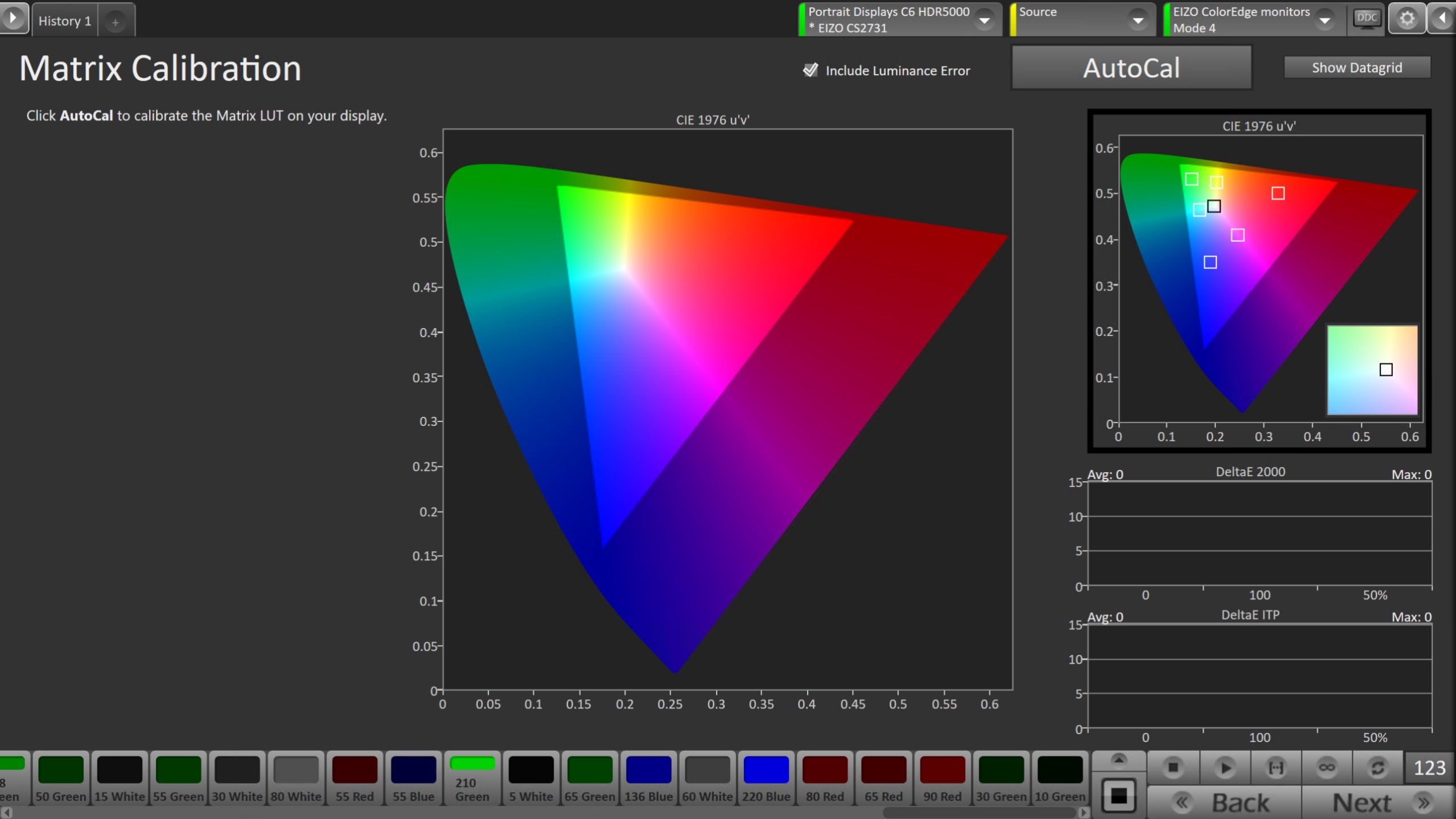Click the stop measurement icon
Image resolution: width=1456 pixels, height=819 pixels.
pos(1173,768)
